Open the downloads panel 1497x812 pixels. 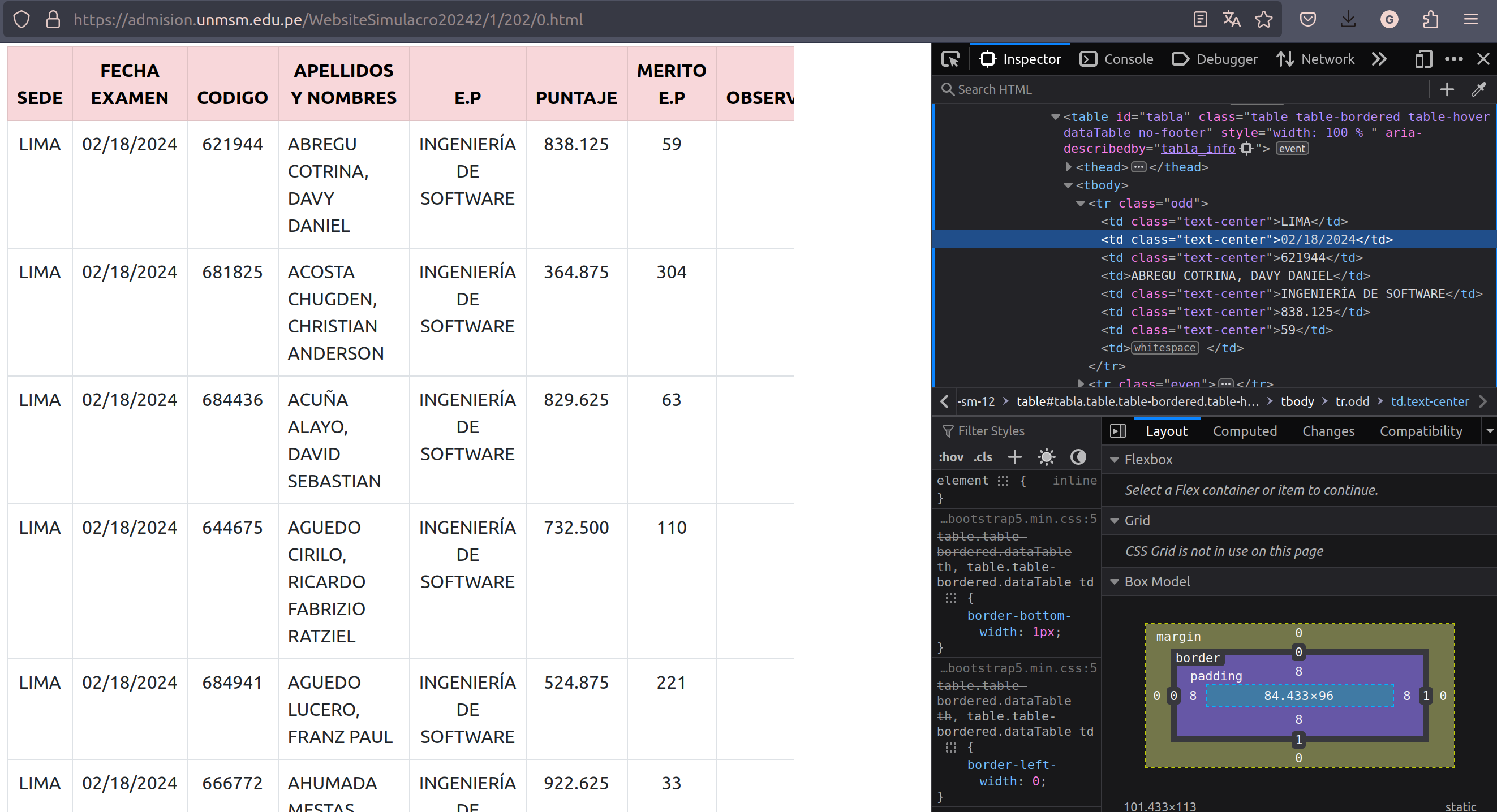click(x=1348, y=20)
